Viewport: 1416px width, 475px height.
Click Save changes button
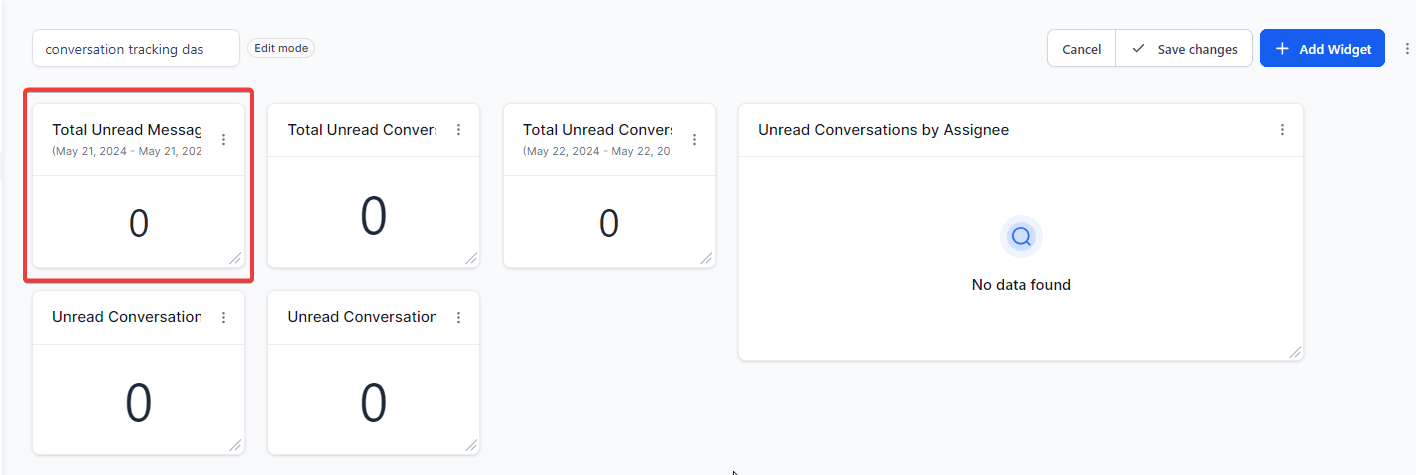click(x=1185, y=49)
